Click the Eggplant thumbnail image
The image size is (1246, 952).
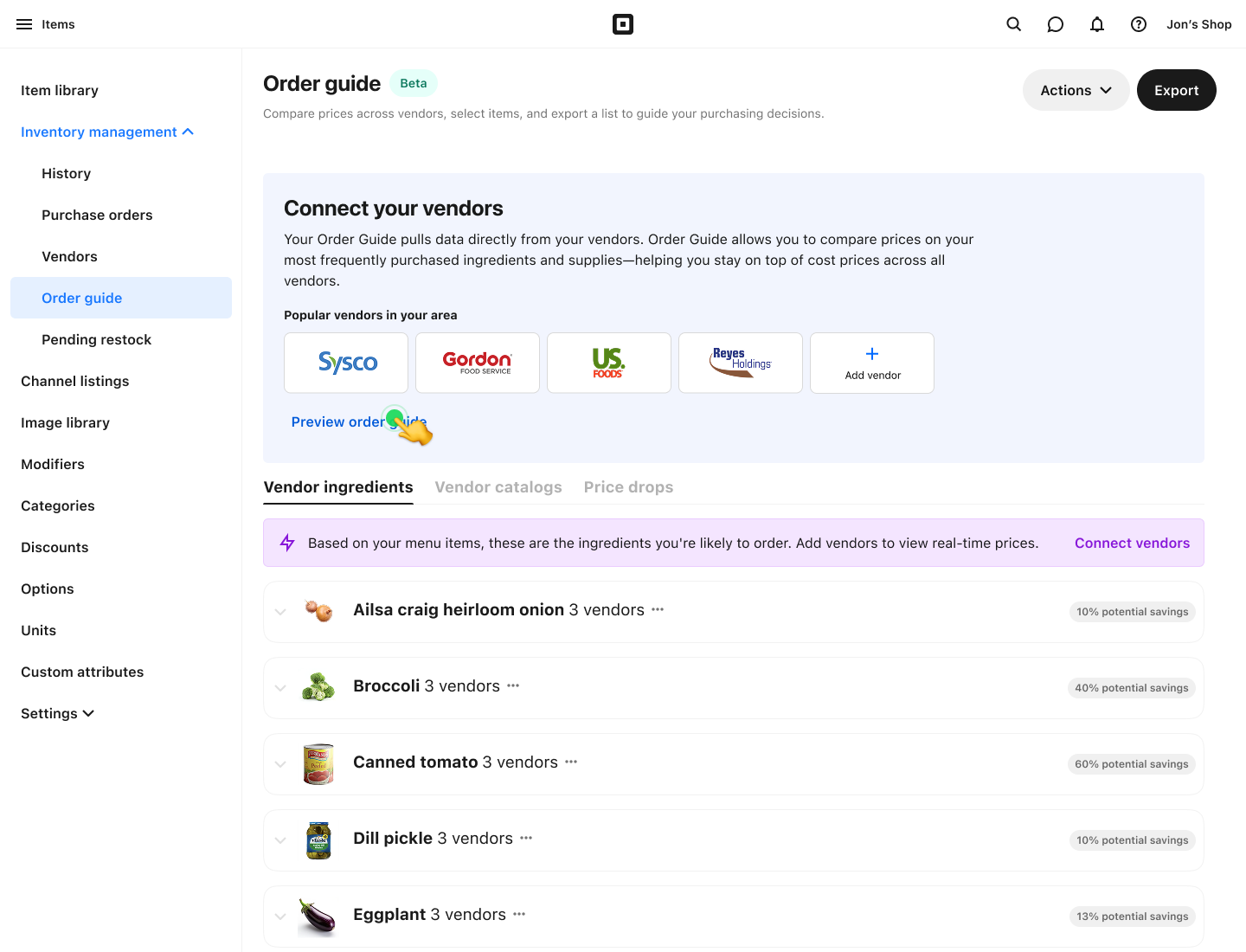pos(318,916)
